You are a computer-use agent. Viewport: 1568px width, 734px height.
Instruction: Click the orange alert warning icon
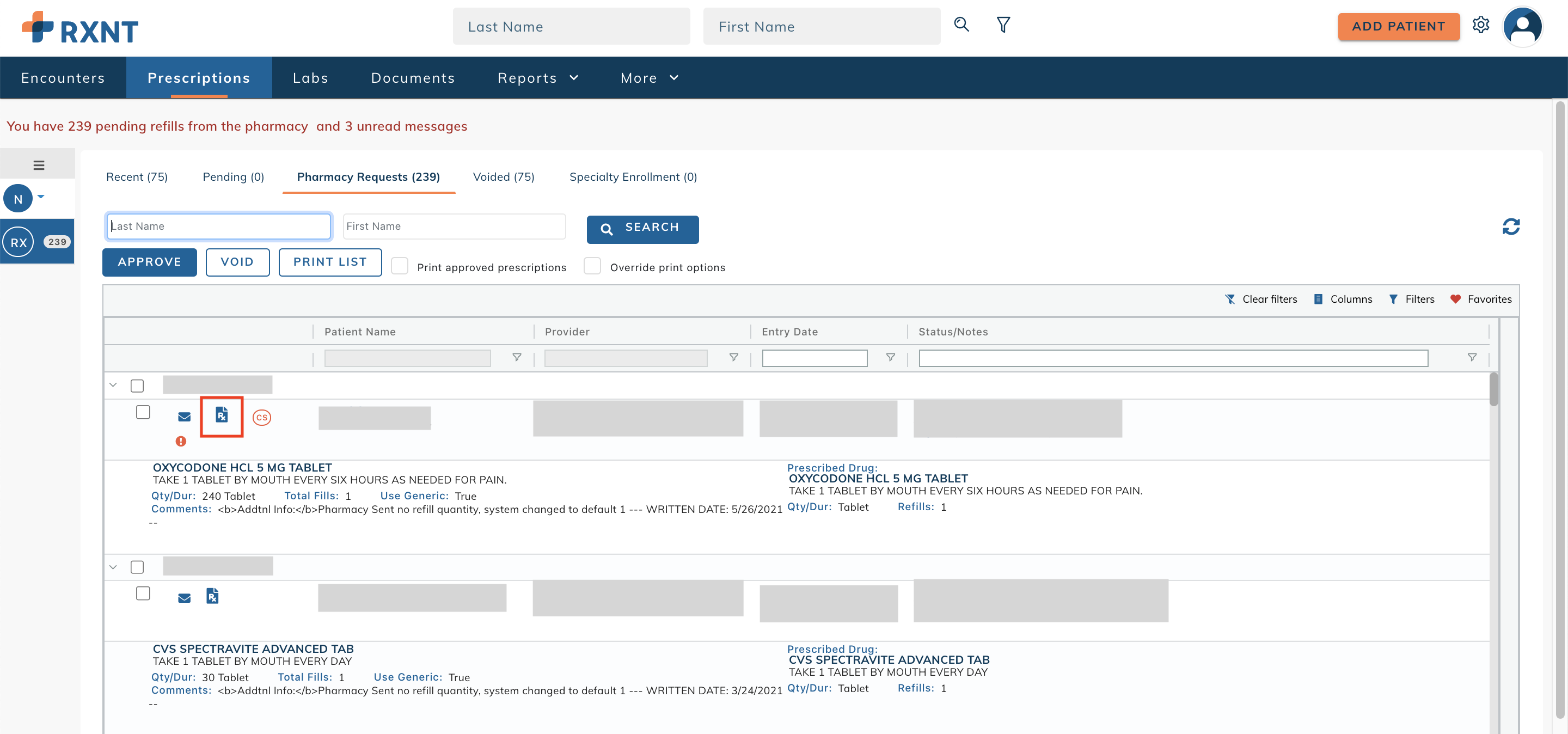181,441
